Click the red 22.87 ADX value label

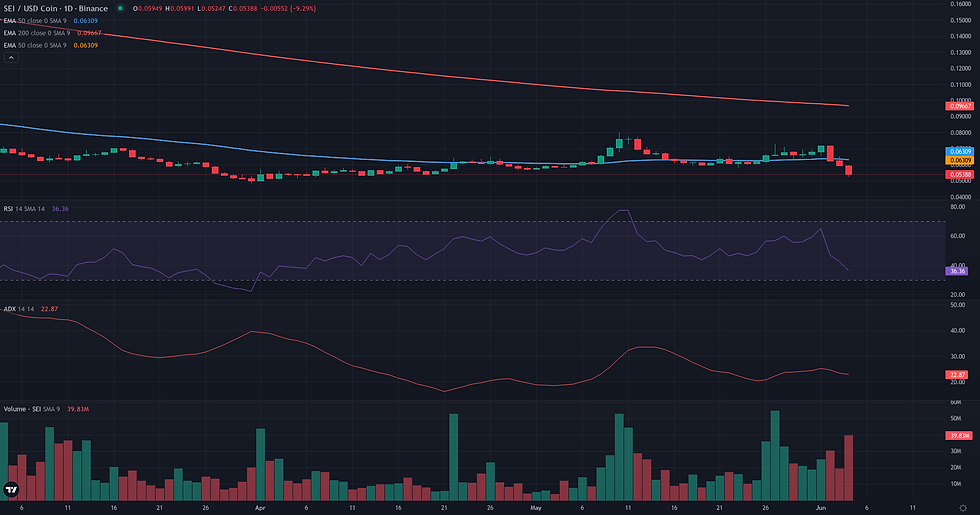(x=957, y=375)
